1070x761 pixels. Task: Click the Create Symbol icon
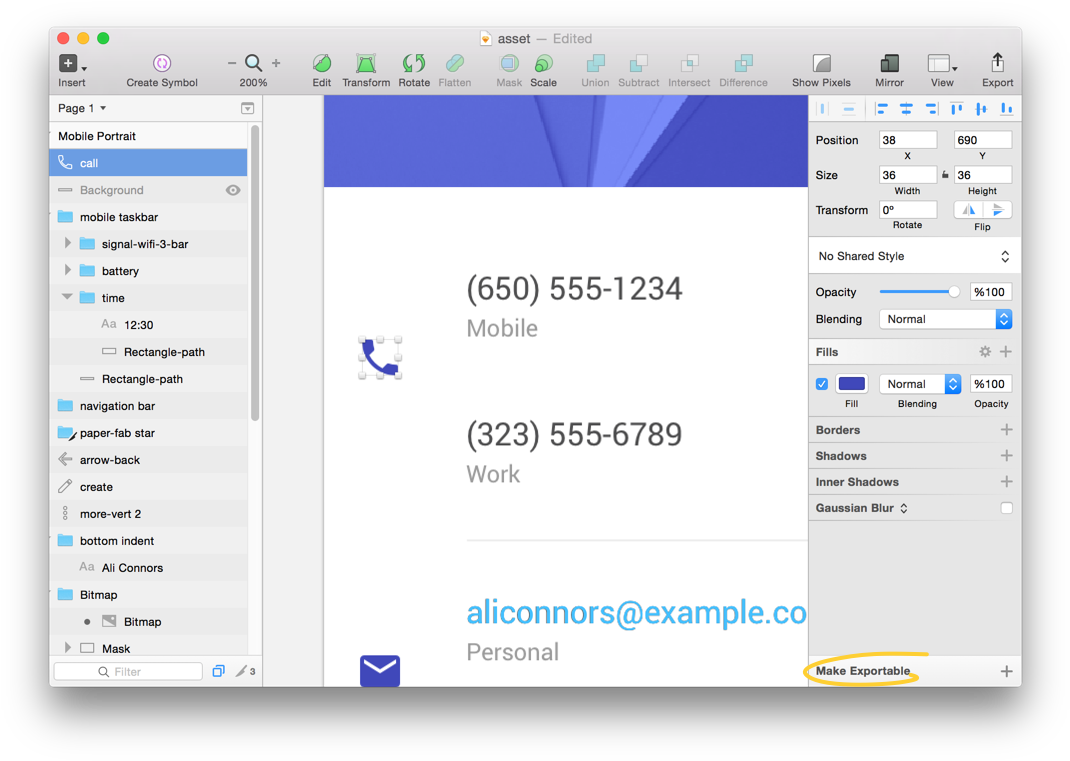161,63
